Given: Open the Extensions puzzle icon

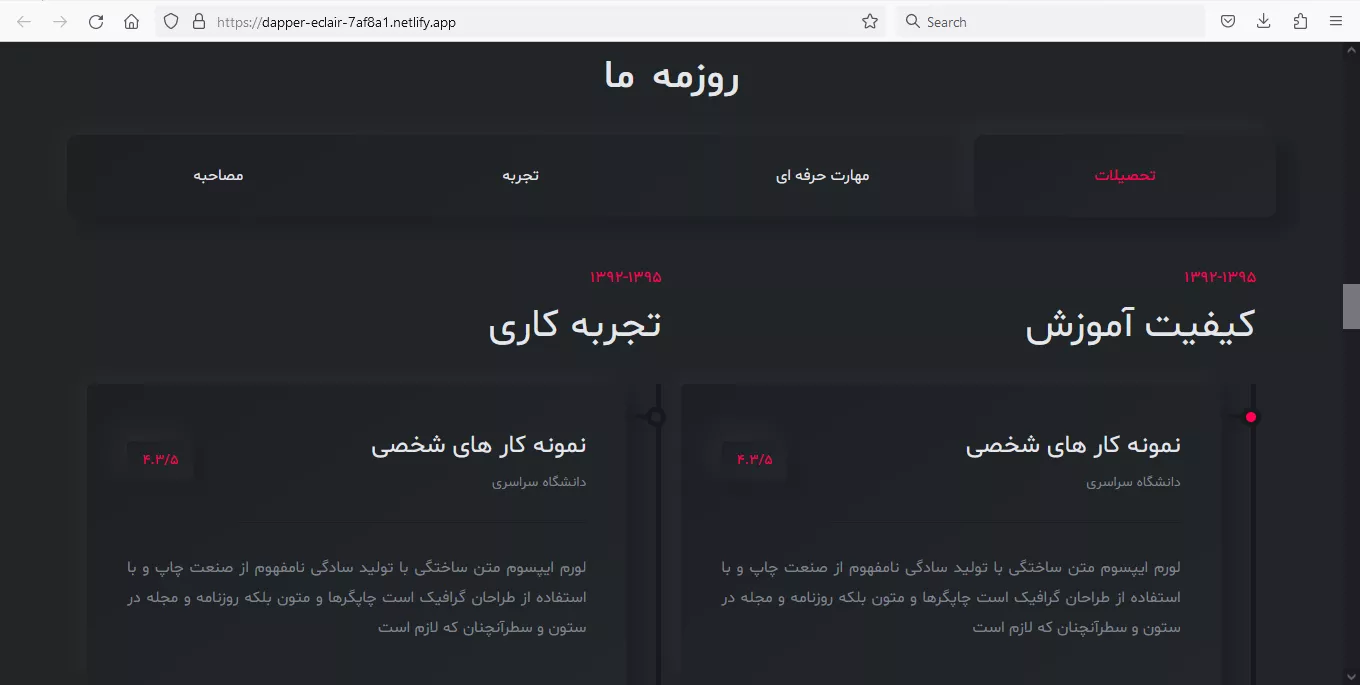Looking at the screenshot, I should point(1300,22).
